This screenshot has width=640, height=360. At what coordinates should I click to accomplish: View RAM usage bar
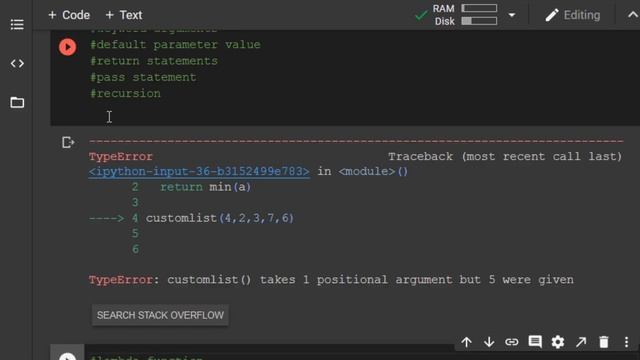click(479, 8)
